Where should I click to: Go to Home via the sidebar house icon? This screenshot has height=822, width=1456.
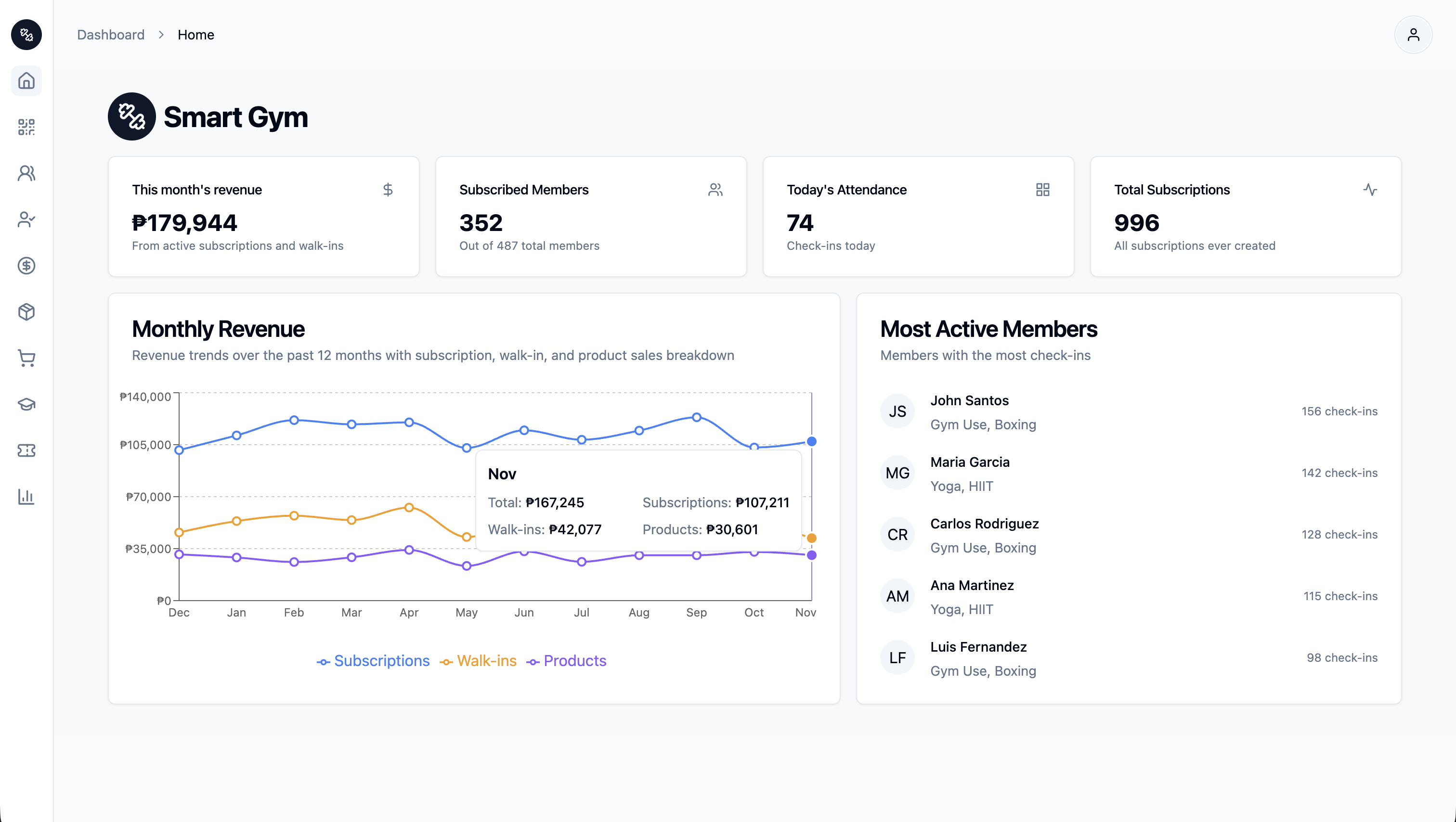(26, 81)
